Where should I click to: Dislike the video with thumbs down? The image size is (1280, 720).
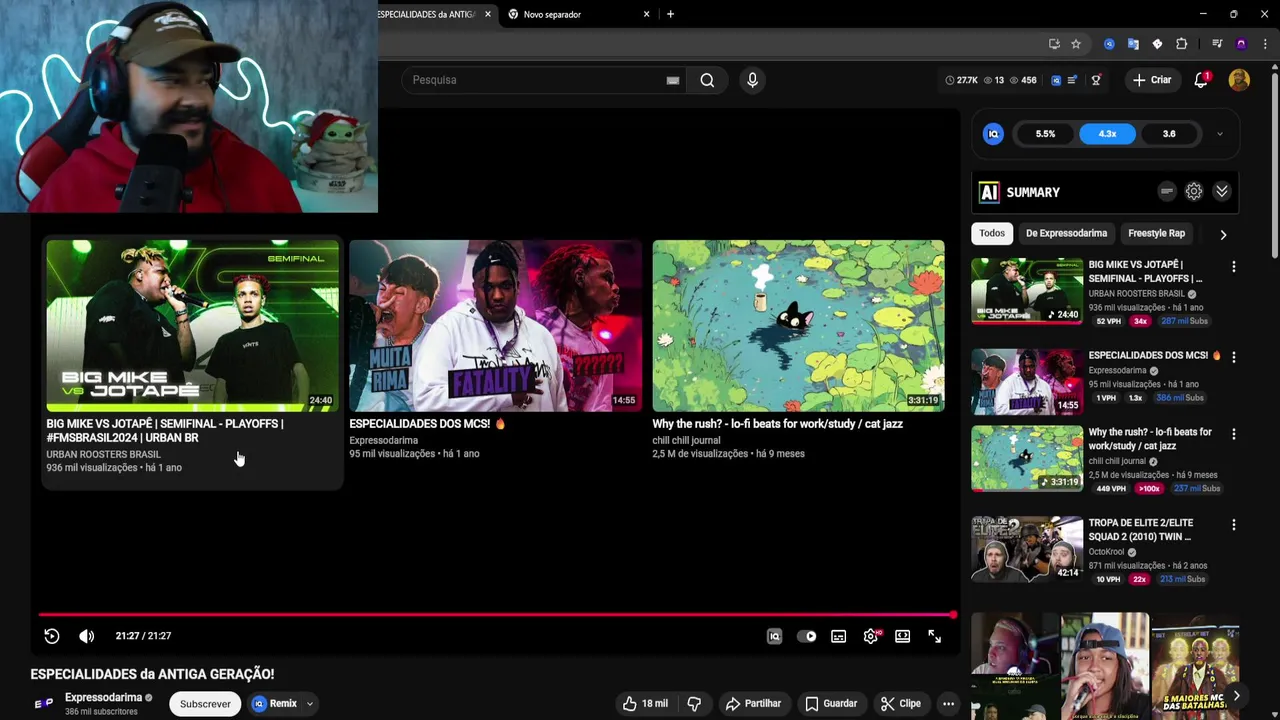(x=694, y=704)
